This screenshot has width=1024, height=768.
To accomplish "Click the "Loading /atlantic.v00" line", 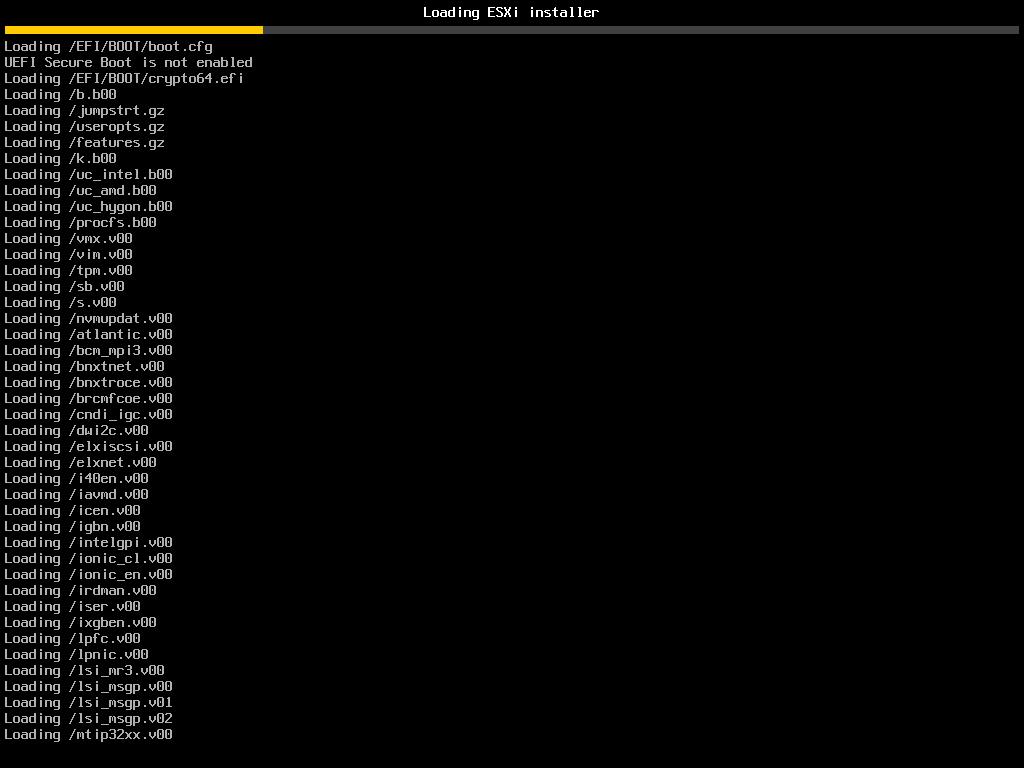I will pyautogui.click(x=88, y=334).
